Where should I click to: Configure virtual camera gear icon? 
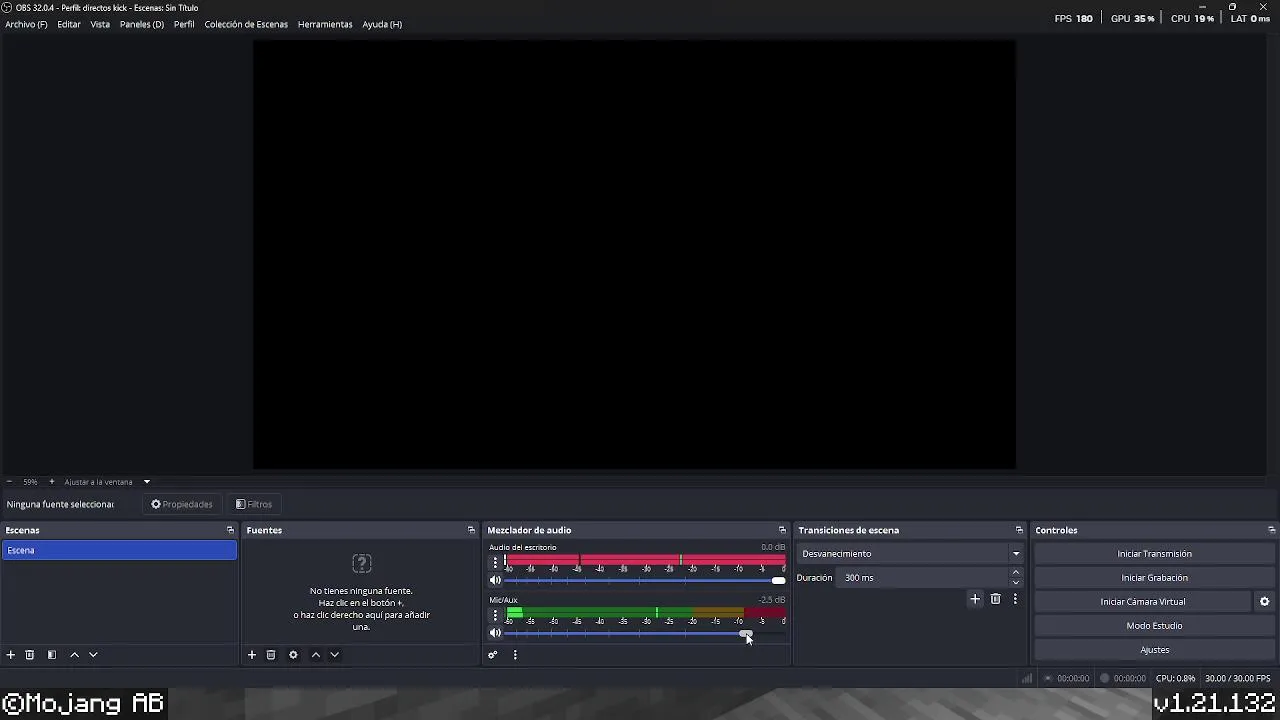[1264, 602]
